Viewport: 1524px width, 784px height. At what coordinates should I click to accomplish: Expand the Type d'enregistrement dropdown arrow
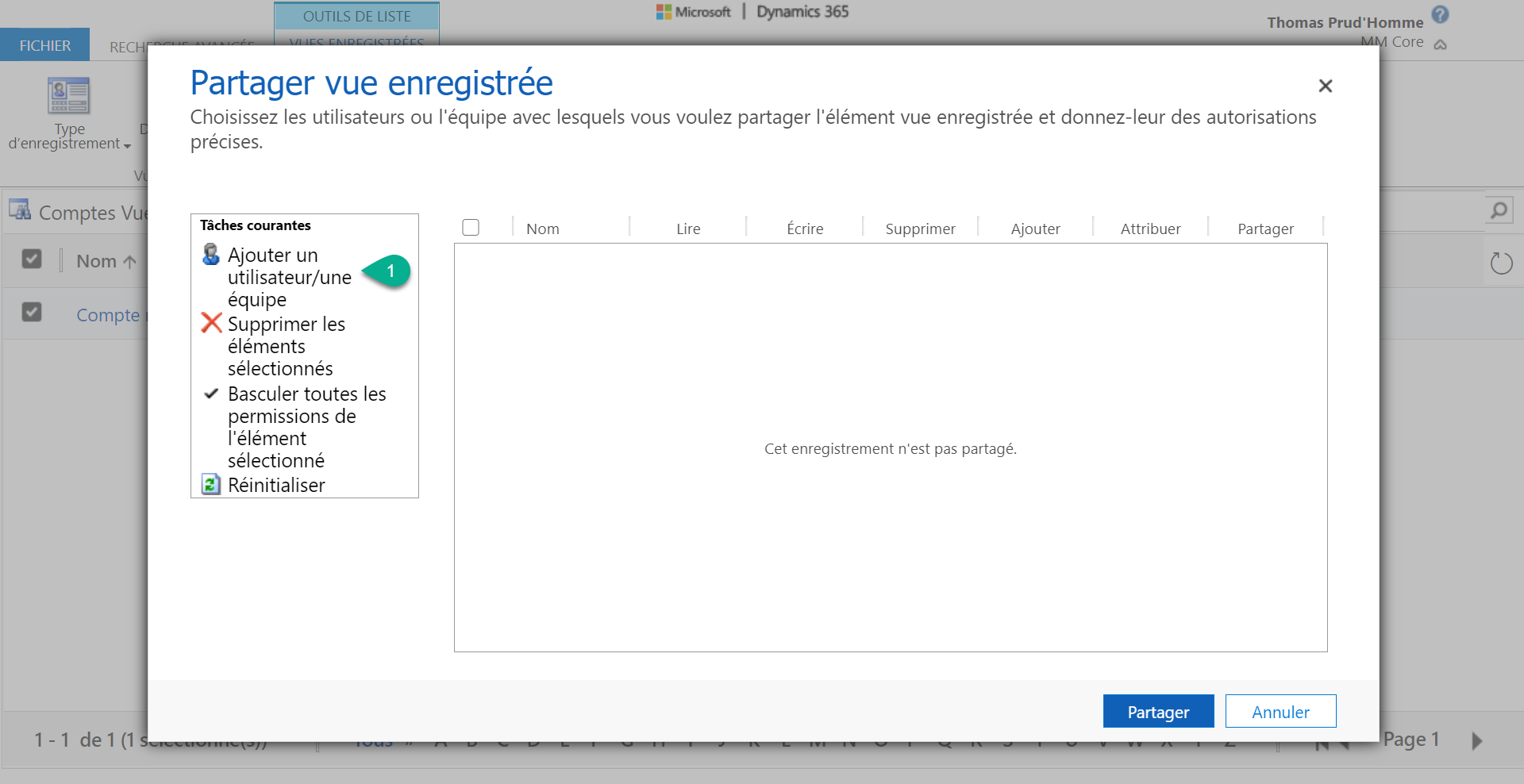tap(128, 146)
